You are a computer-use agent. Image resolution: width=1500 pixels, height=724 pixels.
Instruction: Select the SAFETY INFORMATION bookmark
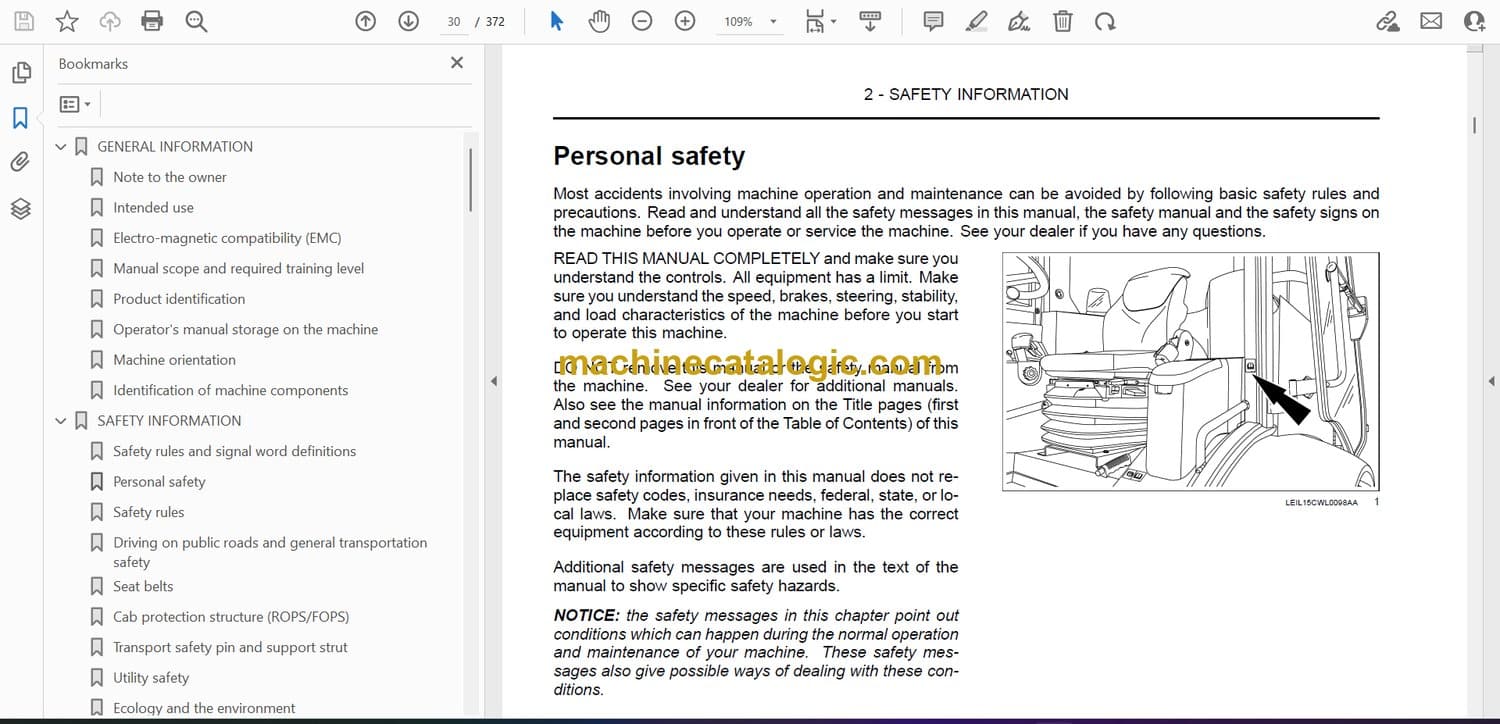pyautogui.click(x=169, y=421)
